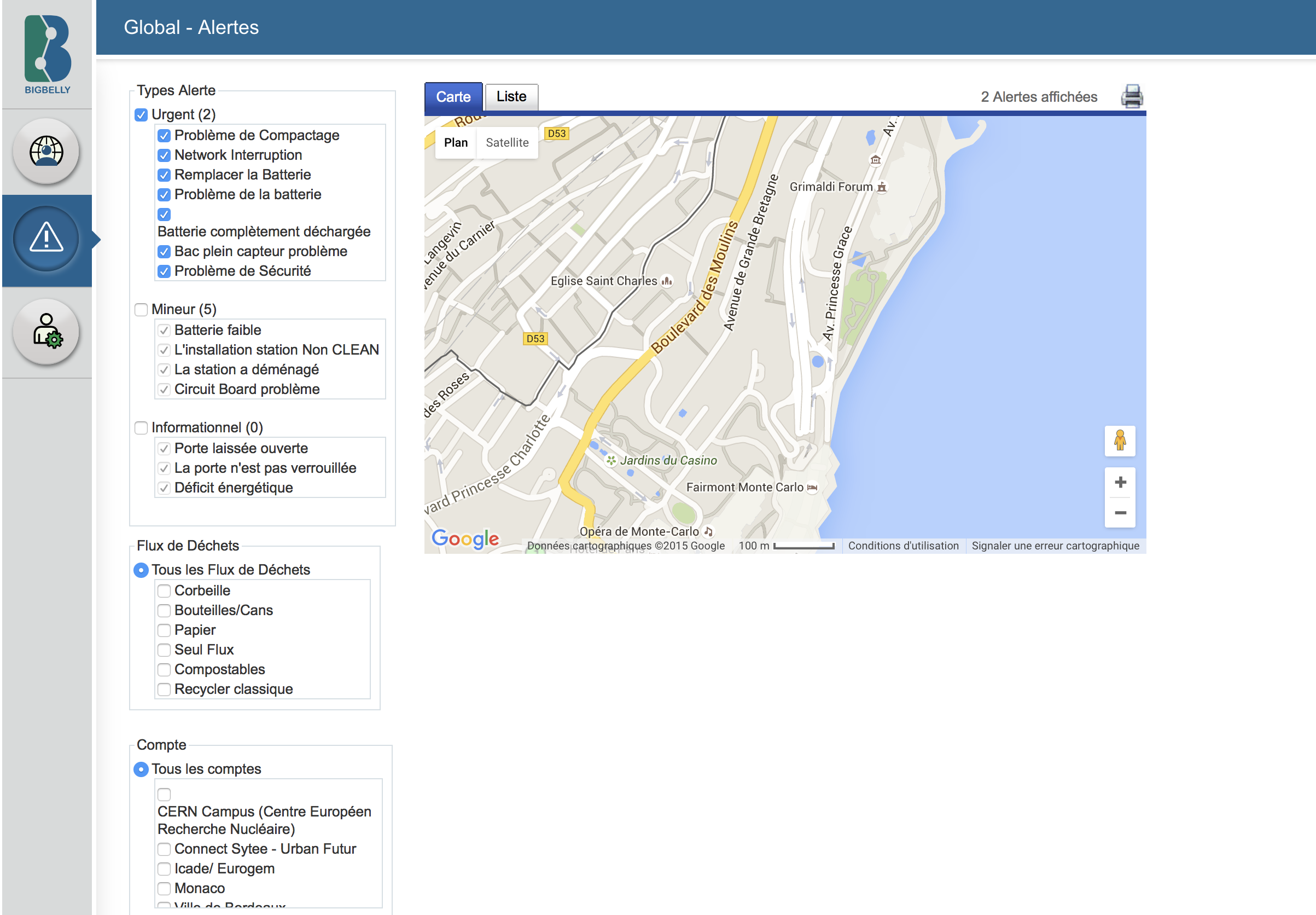Click the printer icon
Viewport: 1316px width, 915px height.
click(1132, 96)
